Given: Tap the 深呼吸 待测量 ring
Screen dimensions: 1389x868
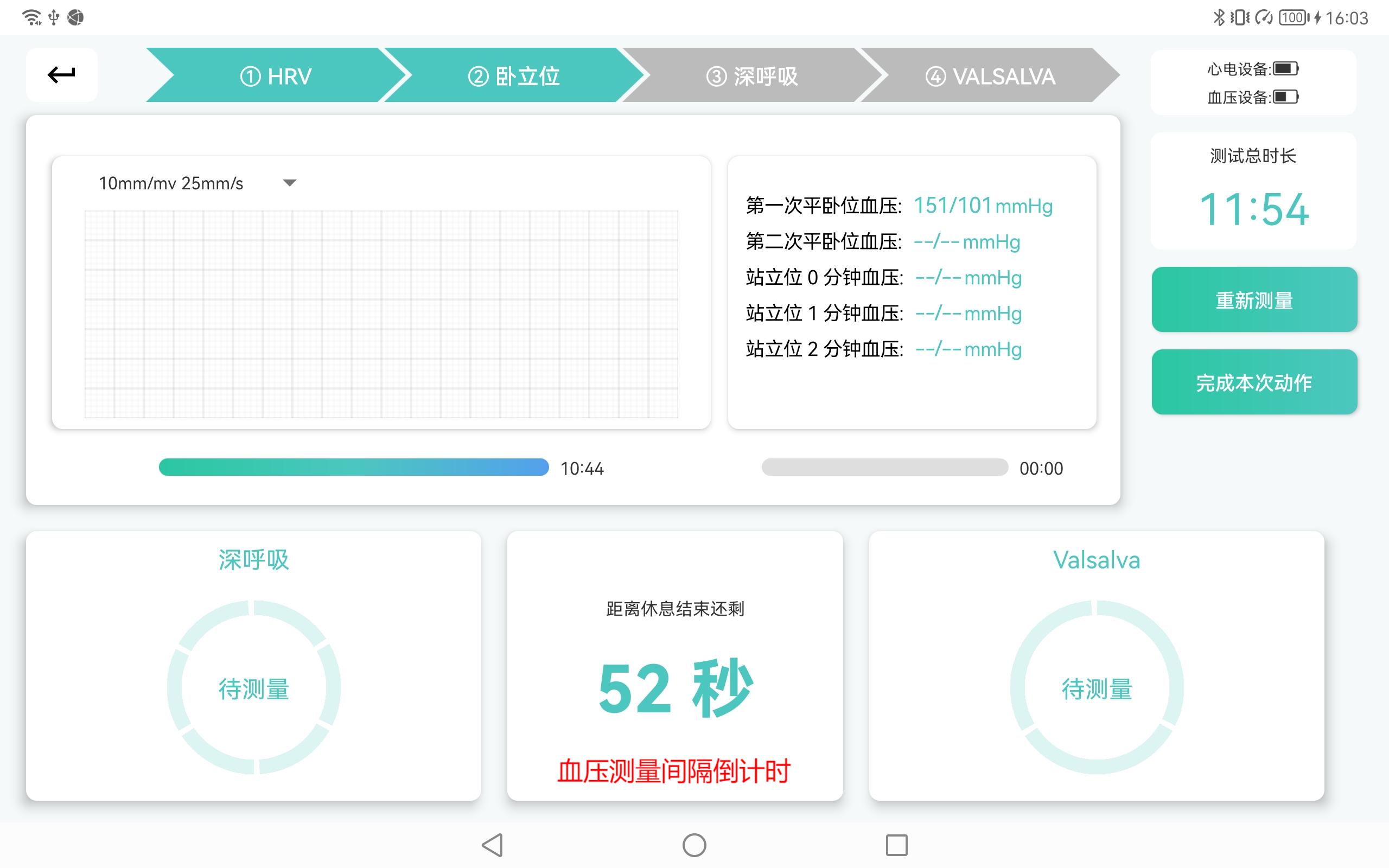Looking at the screenshot, I should pyautogui.click(x=254, y=687).
